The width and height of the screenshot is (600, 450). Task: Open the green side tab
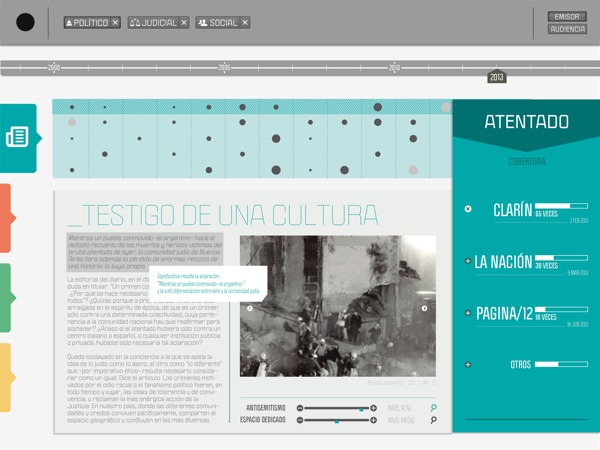tap(5, 298)
